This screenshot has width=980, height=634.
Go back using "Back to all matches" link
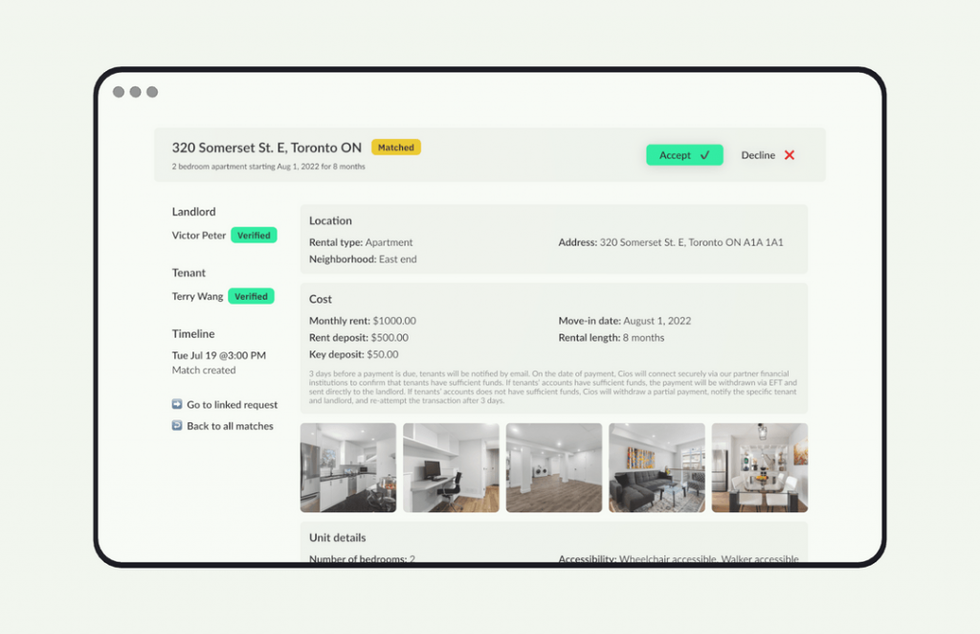(x=229, y=426)
